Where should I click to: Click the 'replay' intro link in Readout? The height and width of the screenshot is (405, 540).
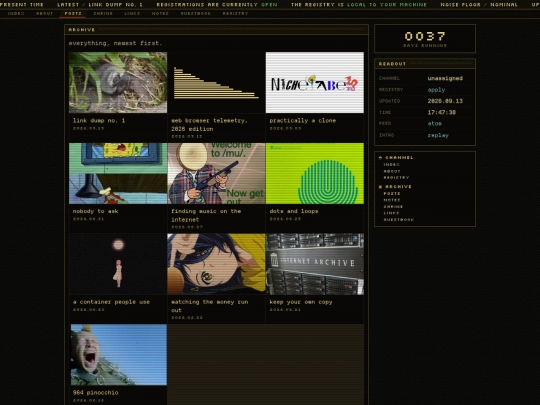click(x=438, y=135)
